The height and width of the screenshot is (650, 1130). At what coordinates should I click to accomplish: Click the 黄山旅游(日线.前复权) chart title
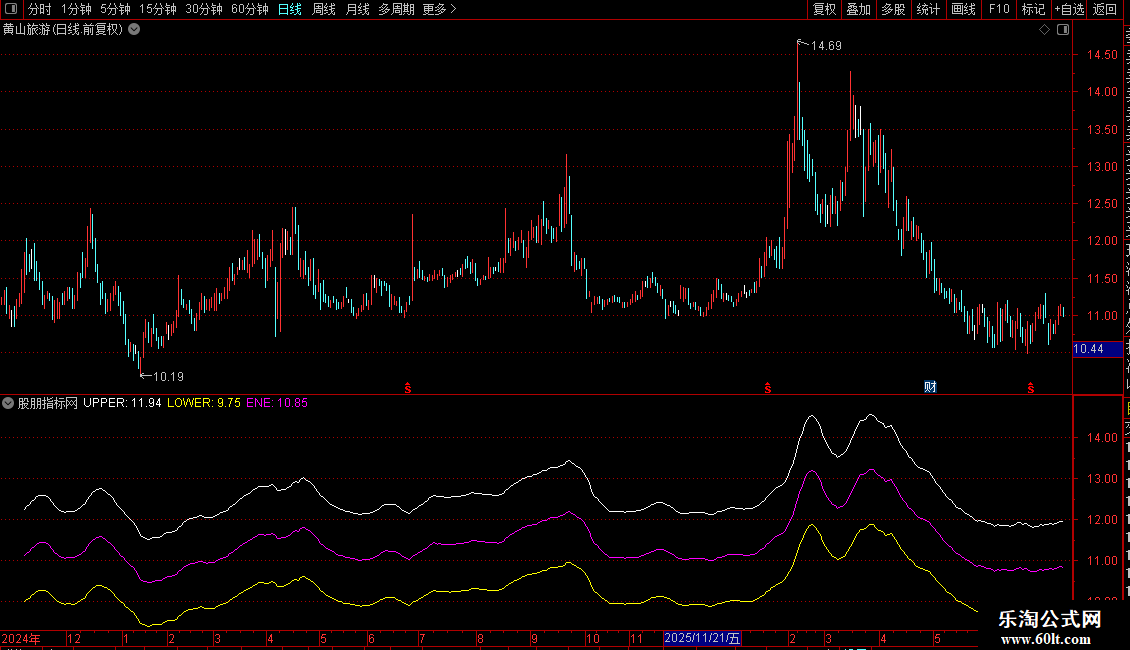(x=63, y=30)
